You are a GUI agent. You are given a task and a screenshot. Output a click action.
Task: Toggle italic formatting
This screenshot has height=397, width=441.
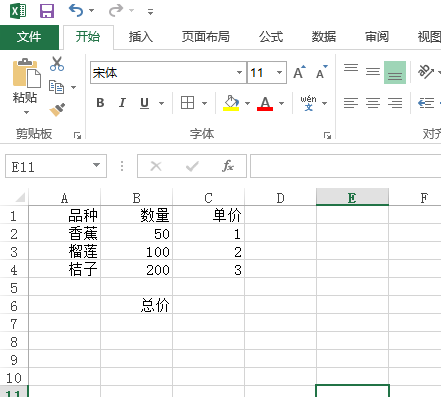coord(122,103)
